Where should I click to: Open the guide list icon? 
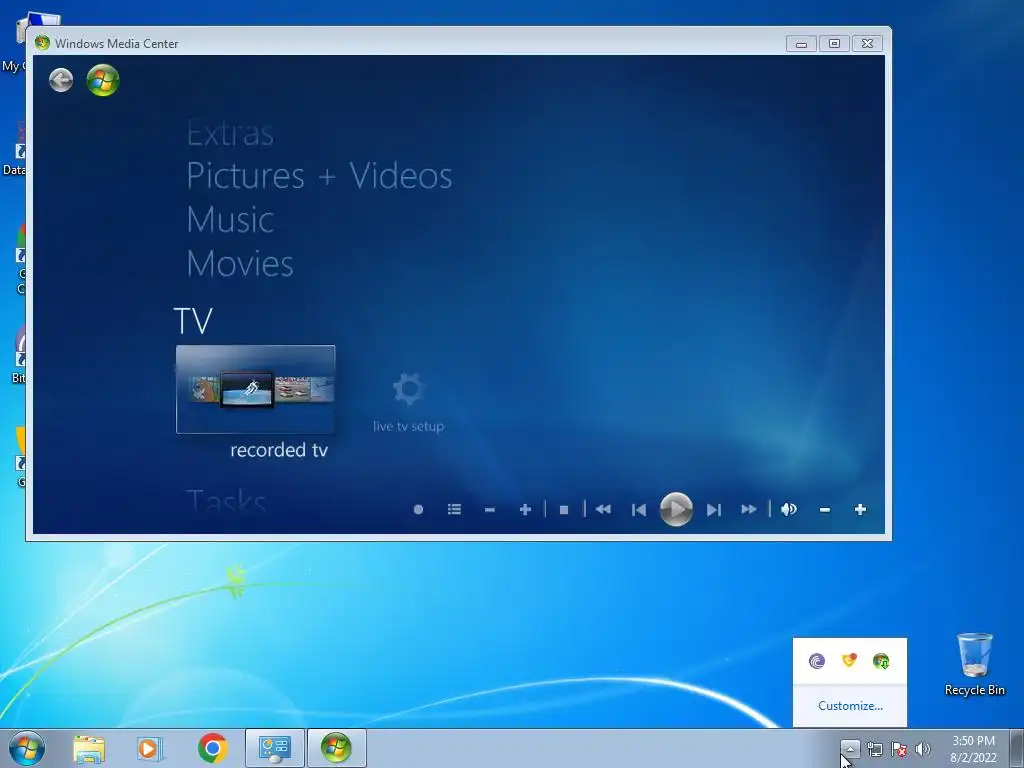(455, 509)
